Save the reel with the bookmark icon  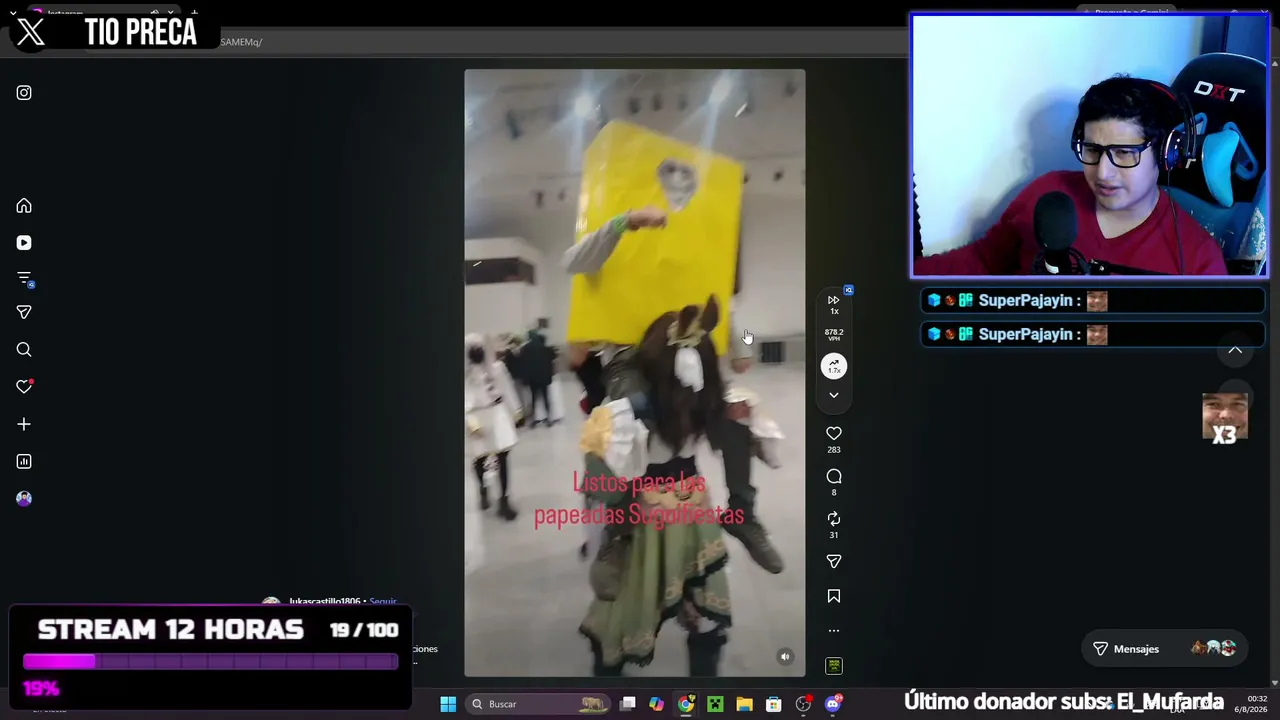tap(834, 596)
